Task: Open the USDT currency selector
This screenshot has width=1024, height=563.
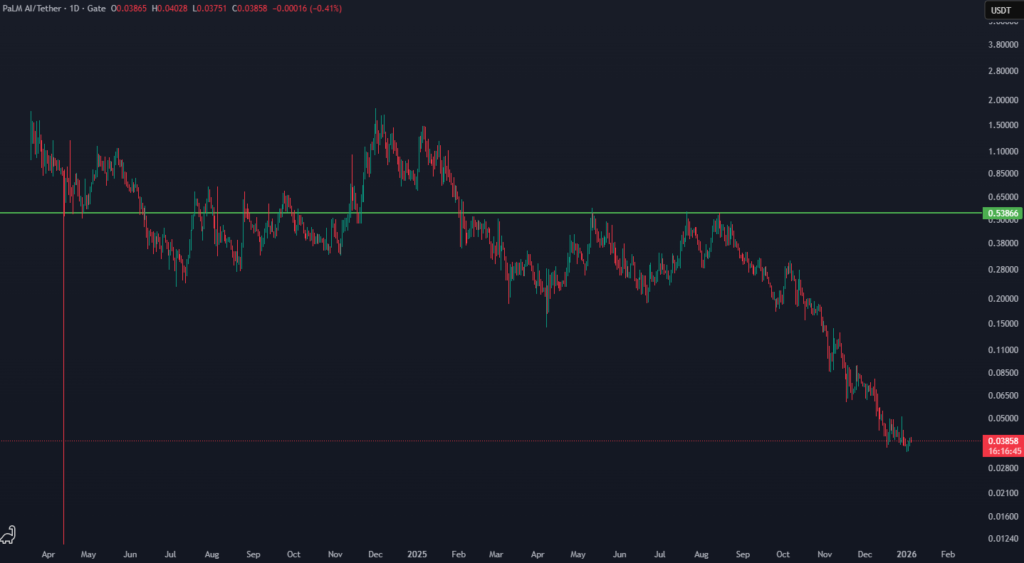Action: pos(998,11)
